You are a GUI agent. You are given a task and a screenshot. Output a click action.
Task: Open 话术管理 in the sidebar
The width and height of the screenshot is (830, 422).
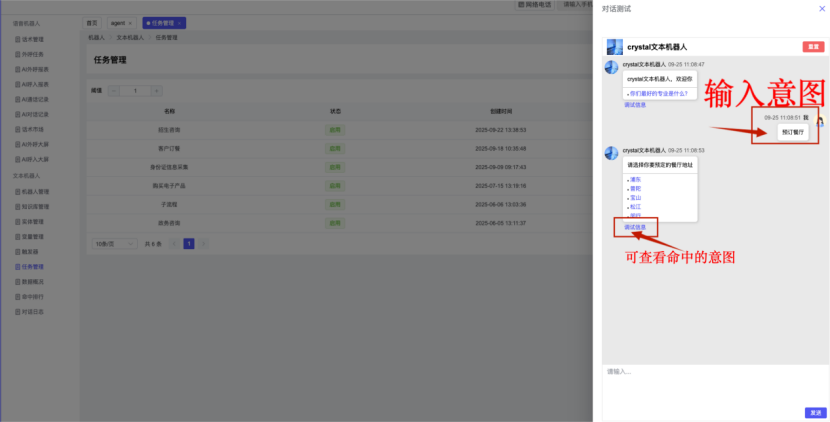coord(33,39)
